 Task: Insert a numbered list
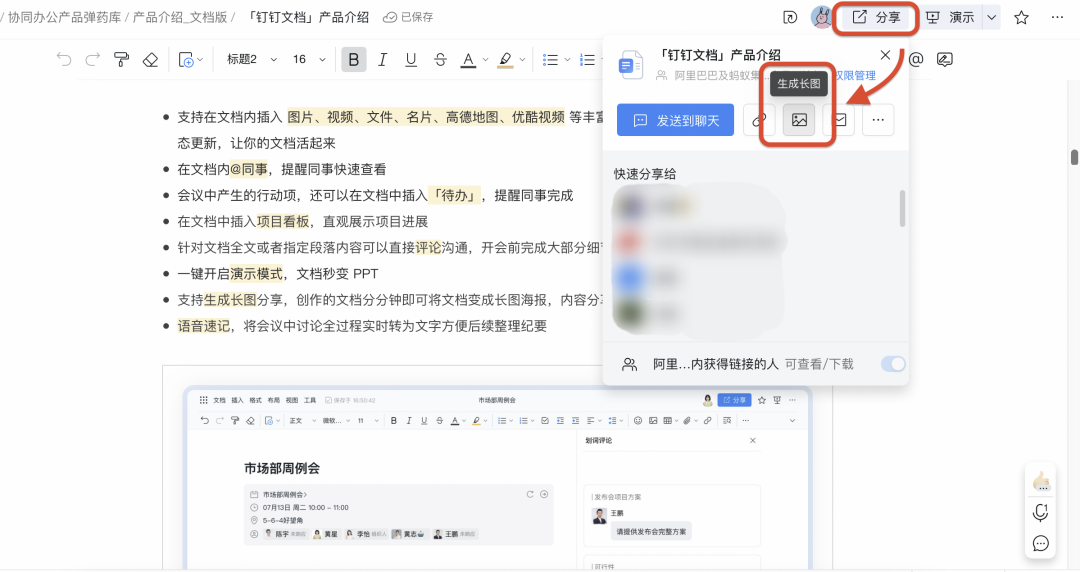point(588,60)
